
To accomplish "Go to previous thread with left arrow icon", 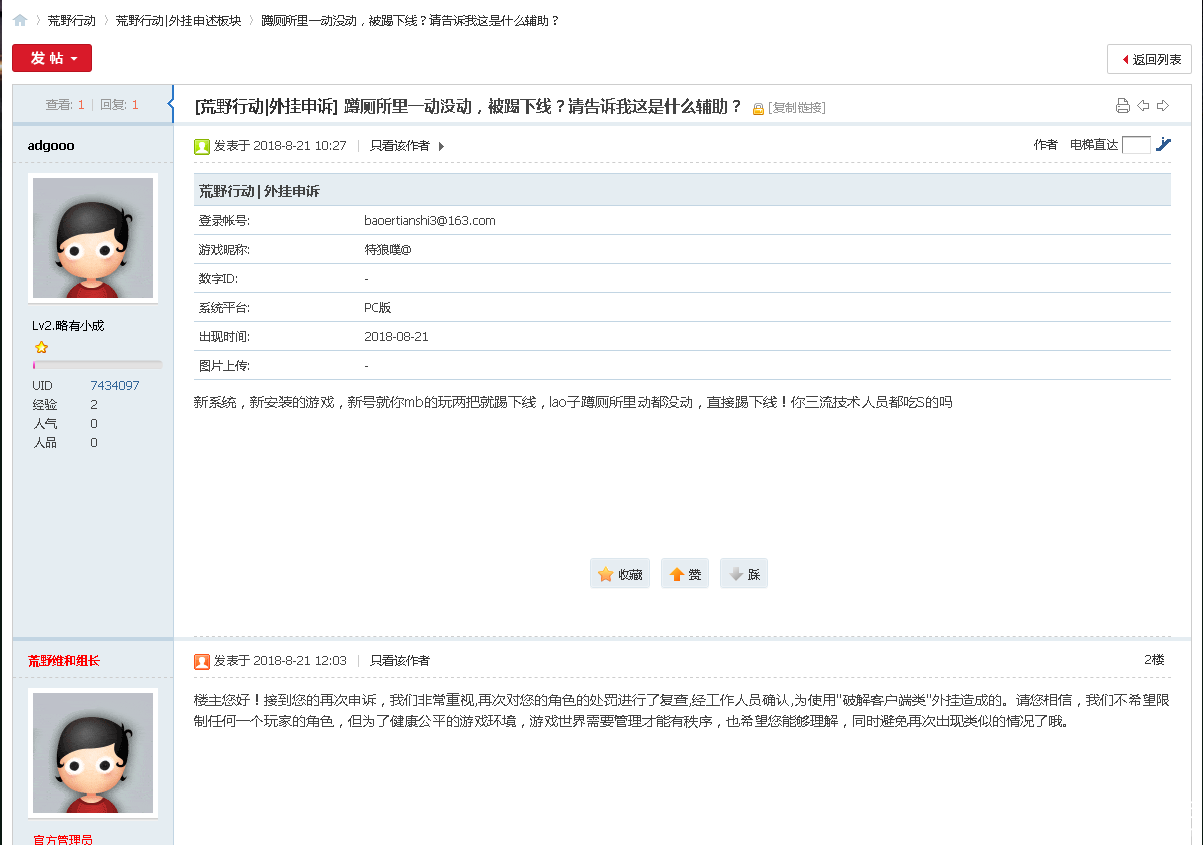I will 1144,106.
